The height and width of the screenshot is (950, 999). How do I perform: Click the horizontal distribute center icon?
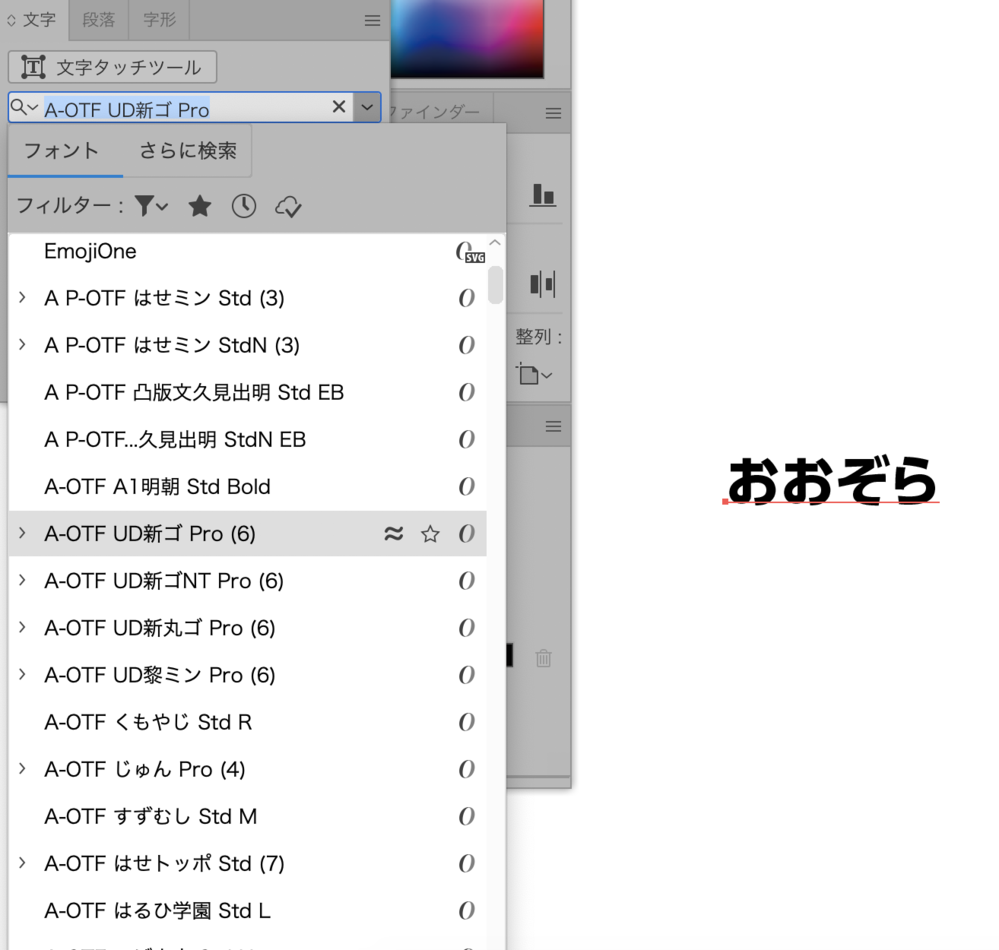coord(543,284)
